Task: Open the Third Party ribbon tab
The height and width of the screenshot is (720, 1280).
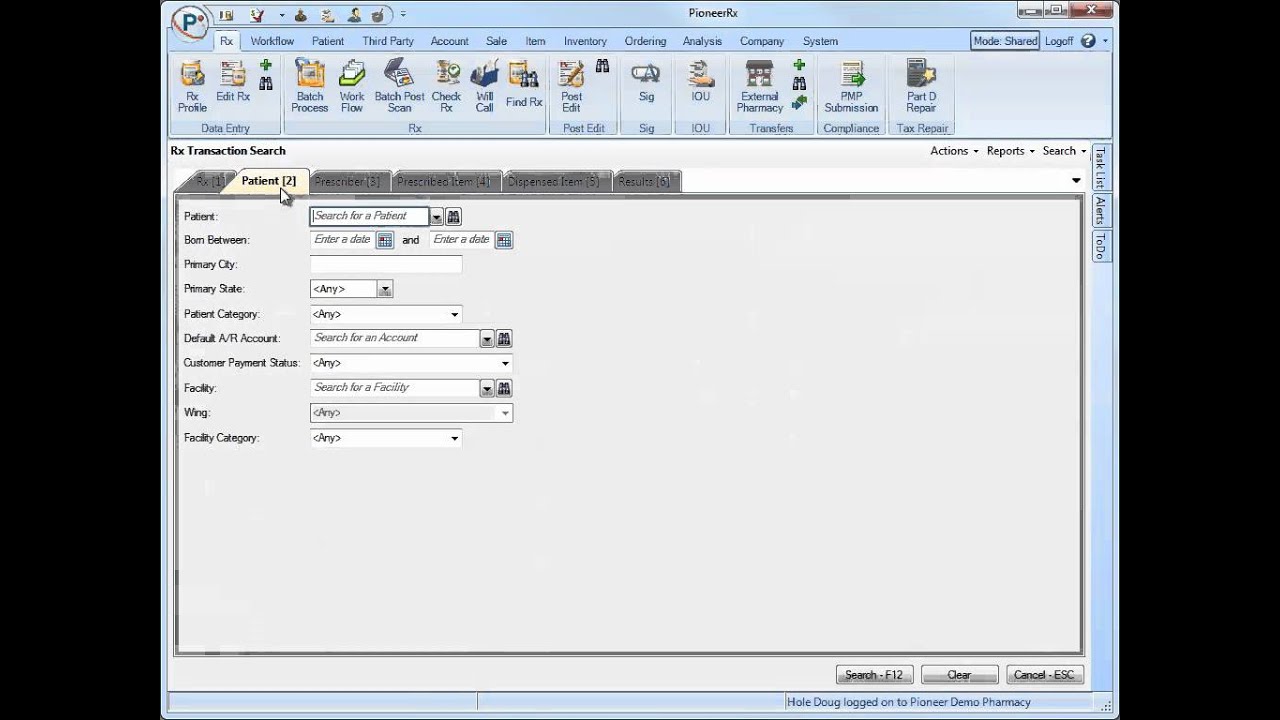Action: 388,41
